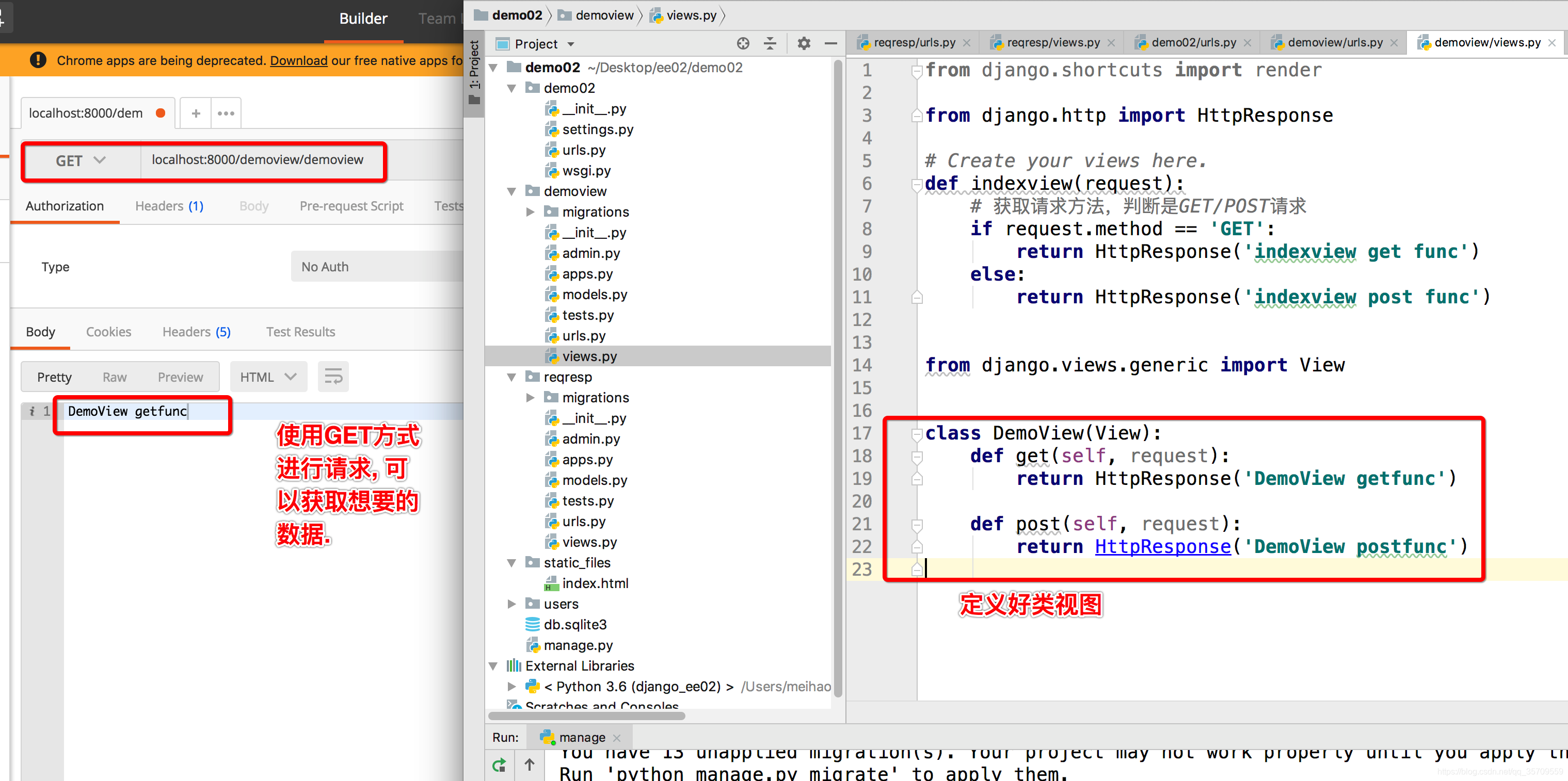Collapse the demo02 root project node
The image size is (1568, 781).
click(493, 68)
